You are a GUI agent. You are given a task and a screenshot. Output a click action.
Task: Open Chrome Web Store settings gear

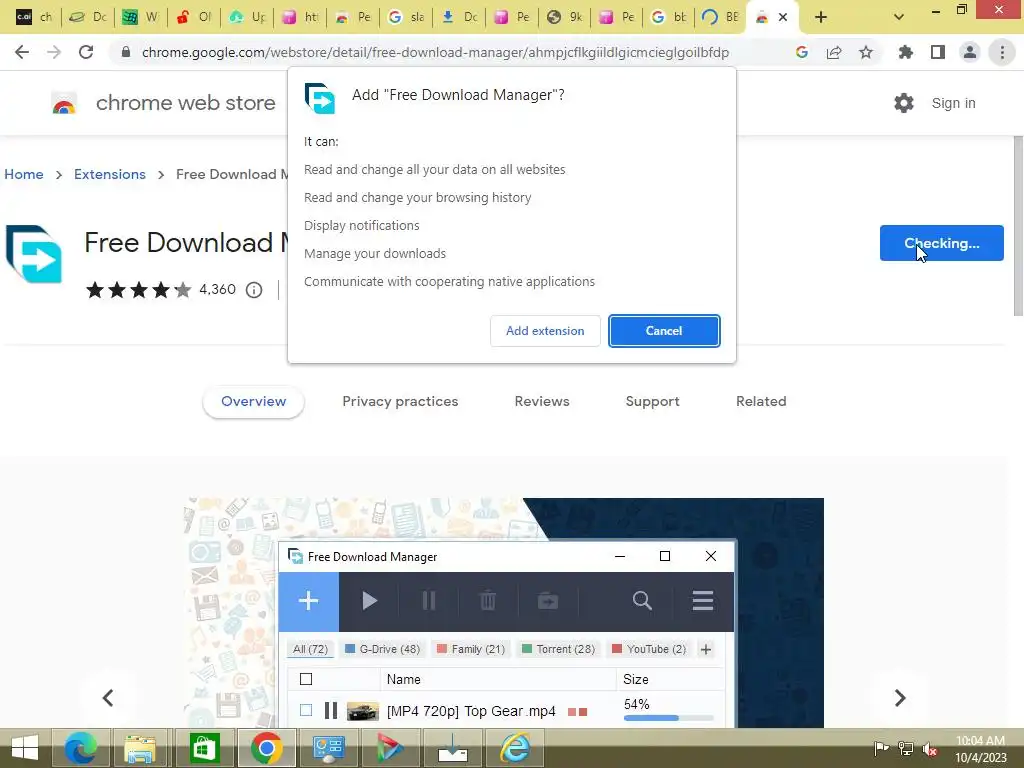click(904, 103)
